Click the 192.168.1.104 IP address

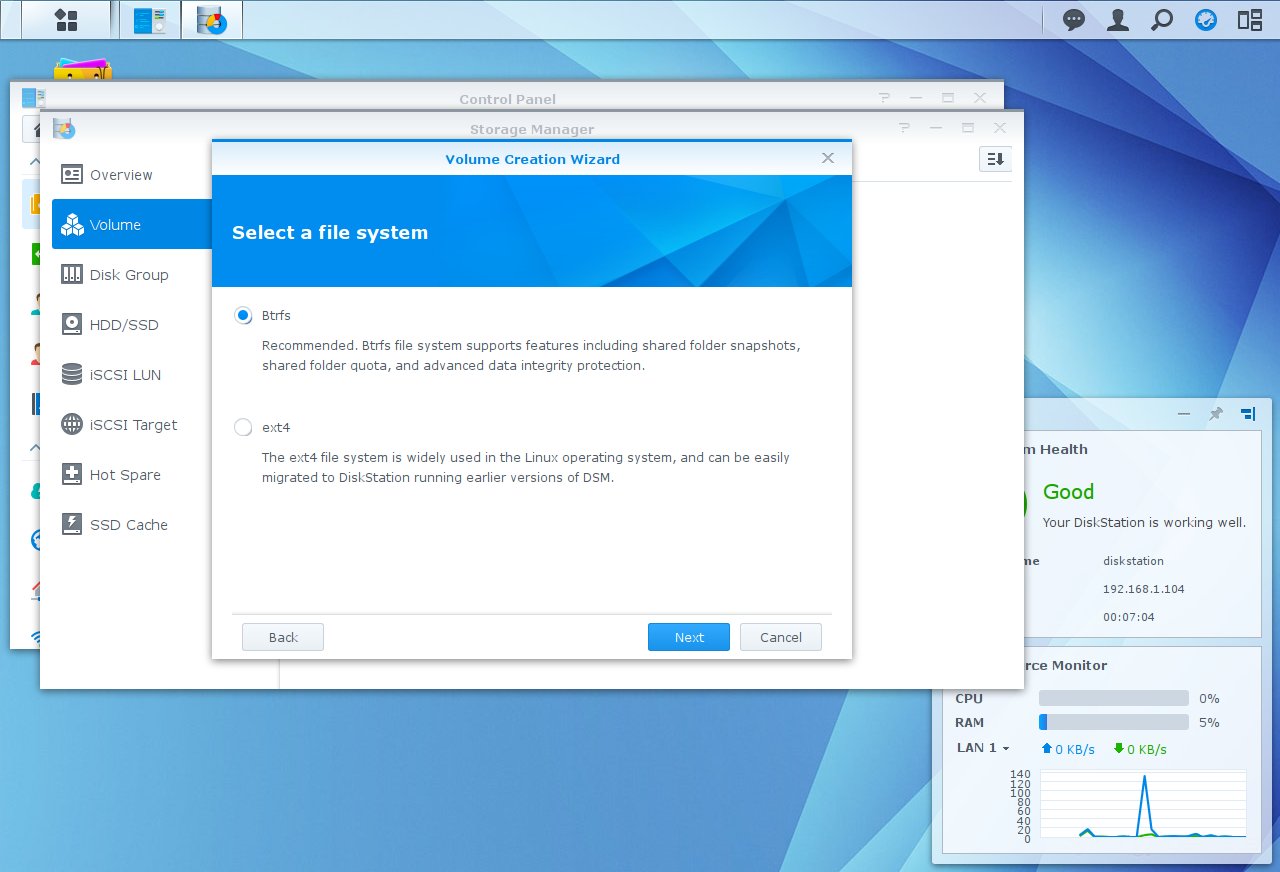1144,589
